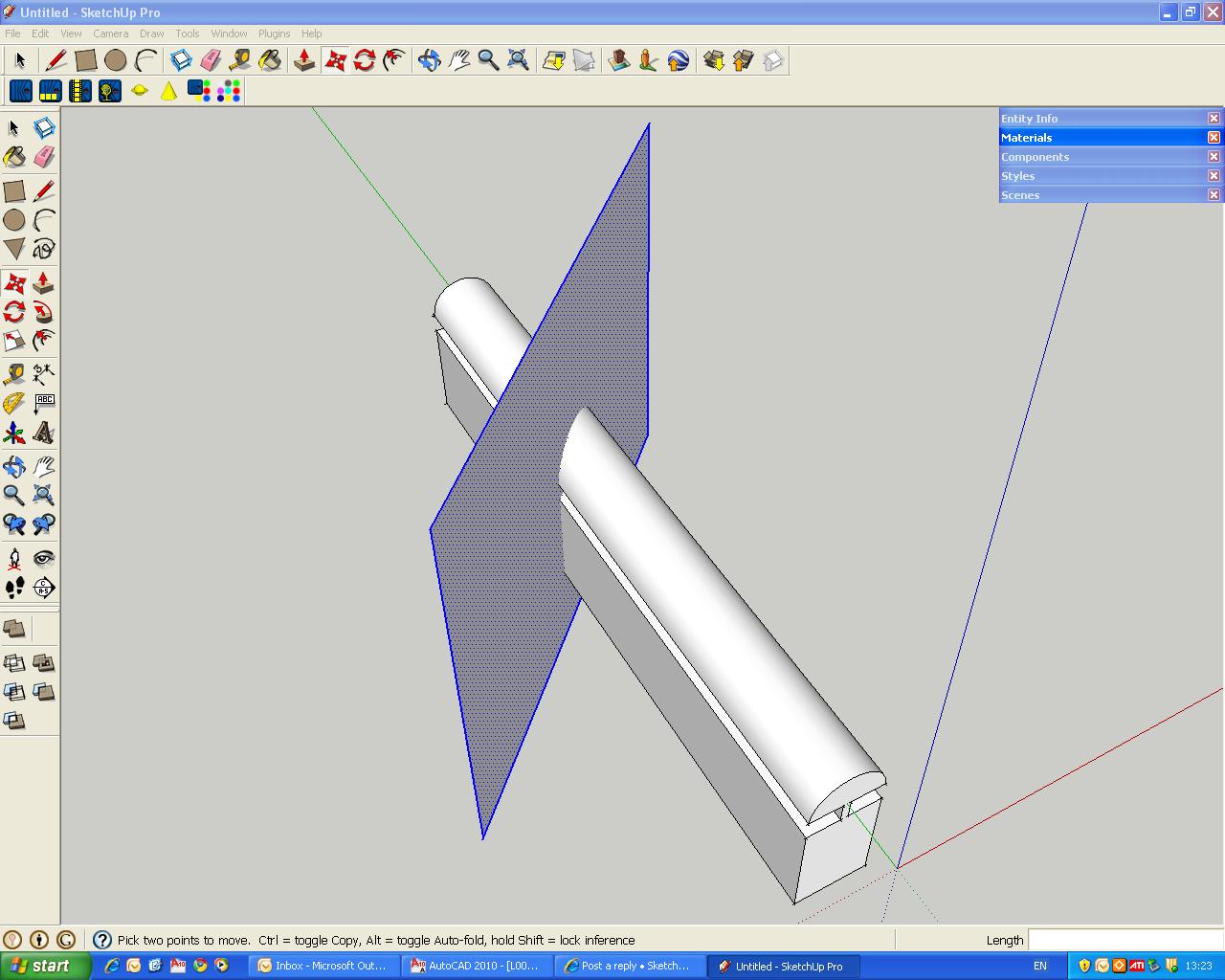1225x980 pixels.
Task: Close the Styles panel
Action: [1214, 176]
